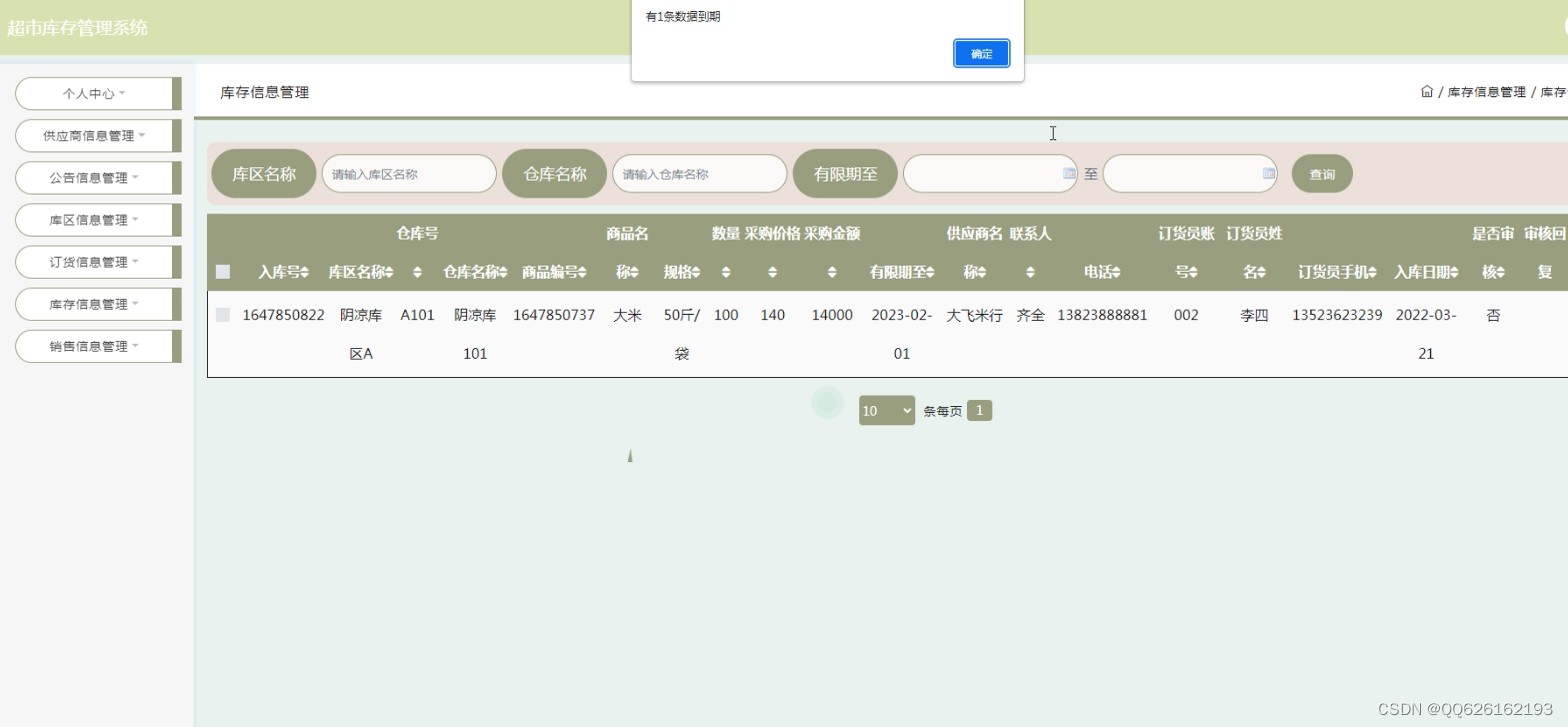Sort table by 入库日期 column
This screenshot has width=1568, height=727.
(1454, 272)
